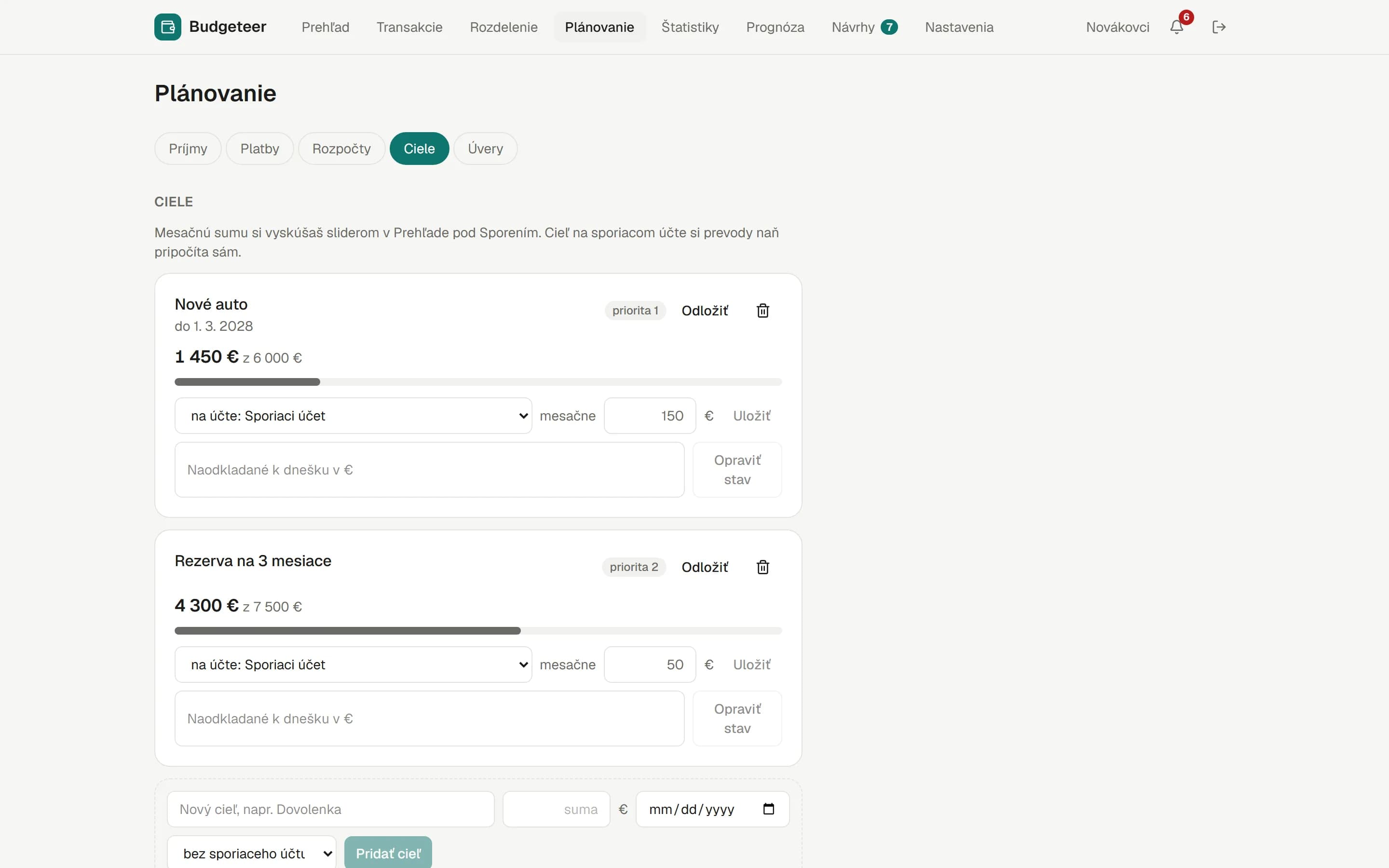Expand account dropdown for Rezerva na 3 mesiace
Screen dimensions: 1389x868
click(353, 665)
